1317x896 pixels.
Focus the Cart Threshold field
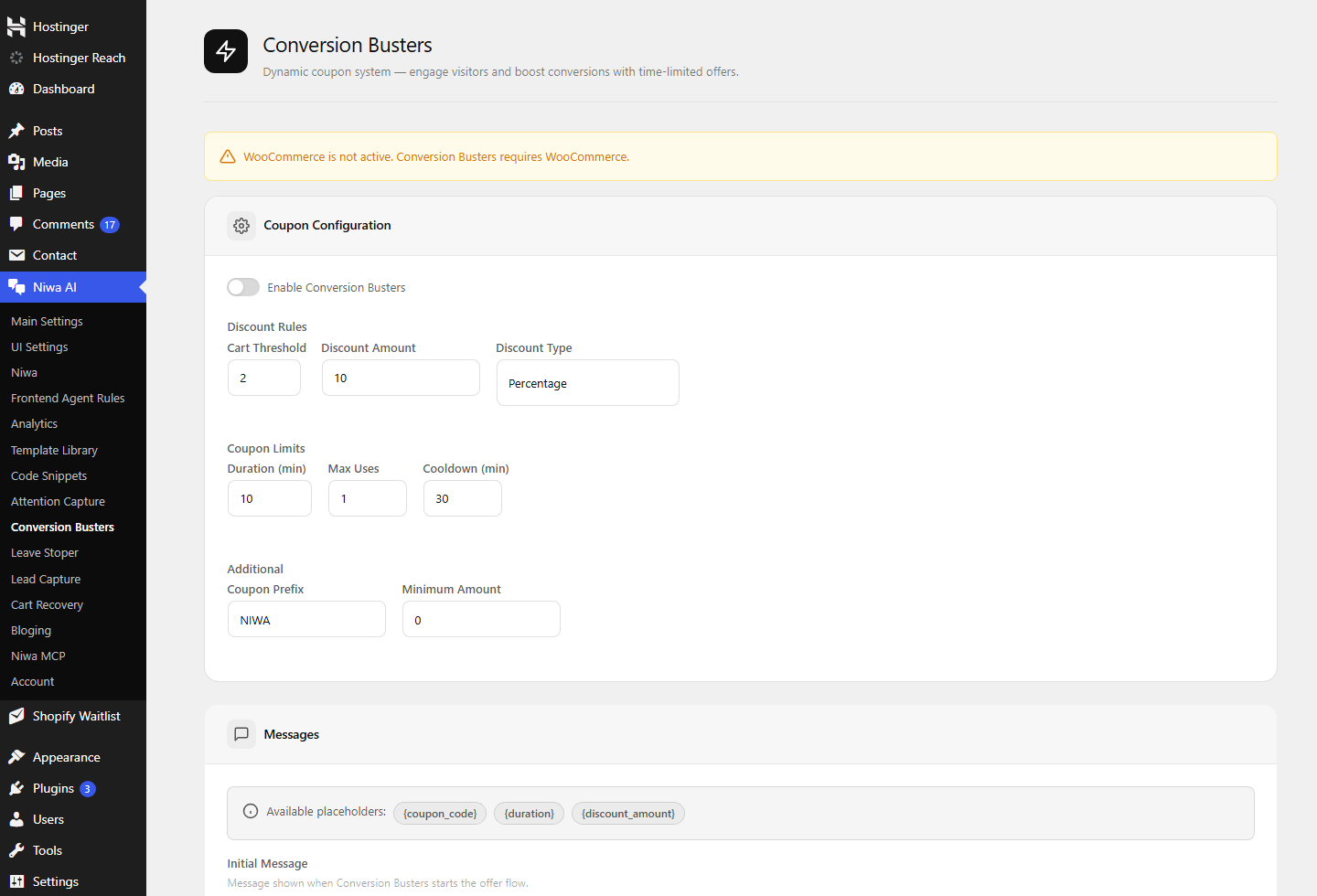click(x=264, y=378)
